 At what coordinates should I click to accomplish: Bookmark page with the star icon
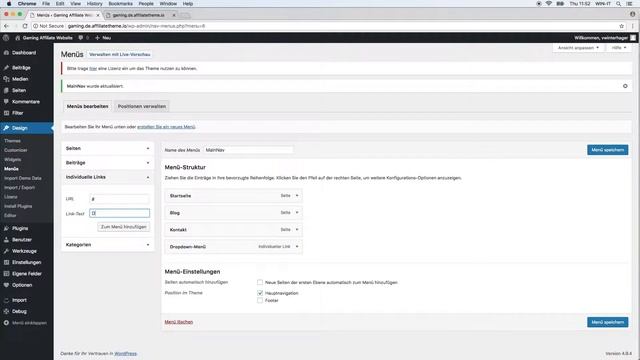[622, 26]
